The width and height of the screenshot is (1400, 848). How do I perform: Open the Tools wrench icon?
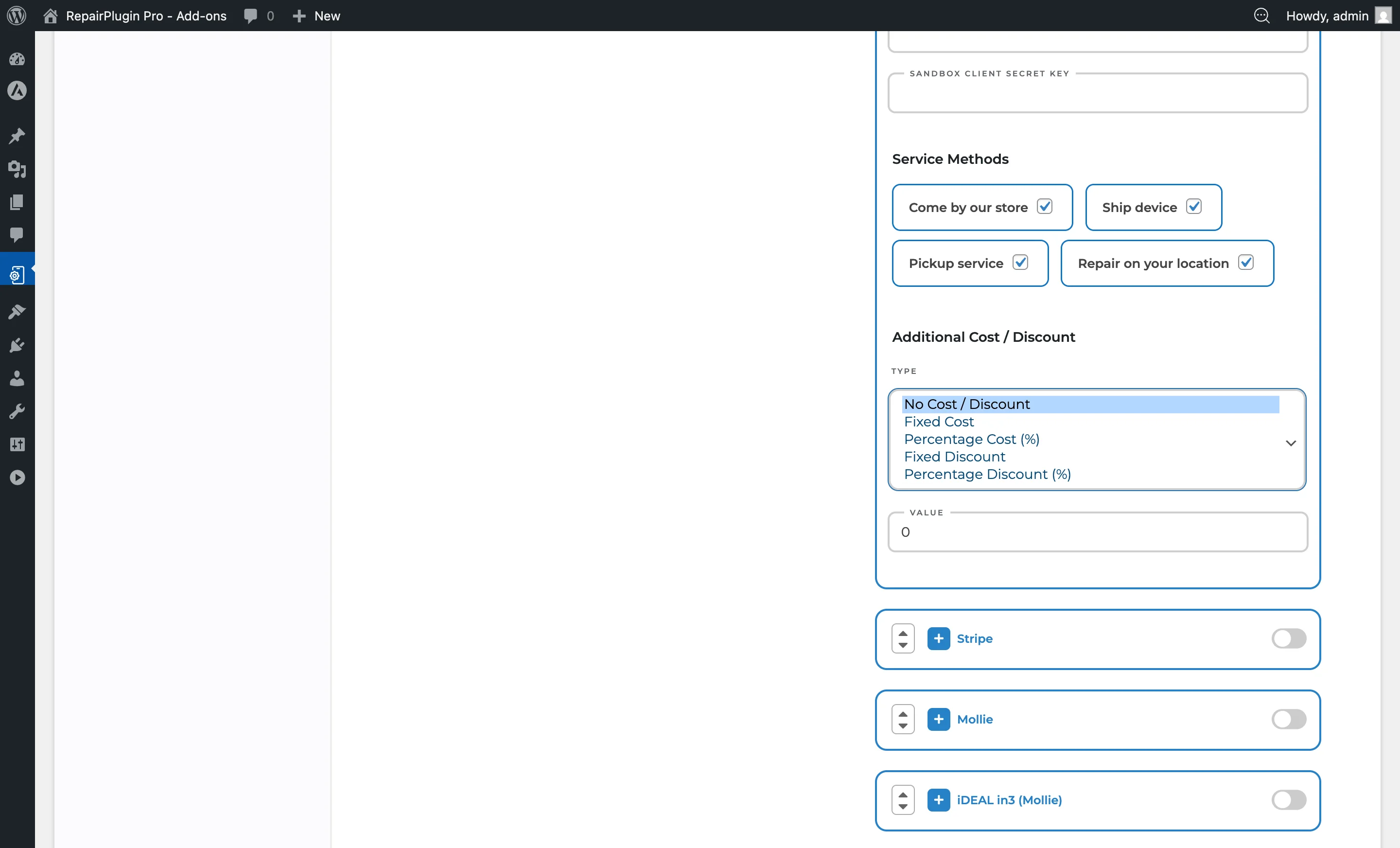pos(17,411)
